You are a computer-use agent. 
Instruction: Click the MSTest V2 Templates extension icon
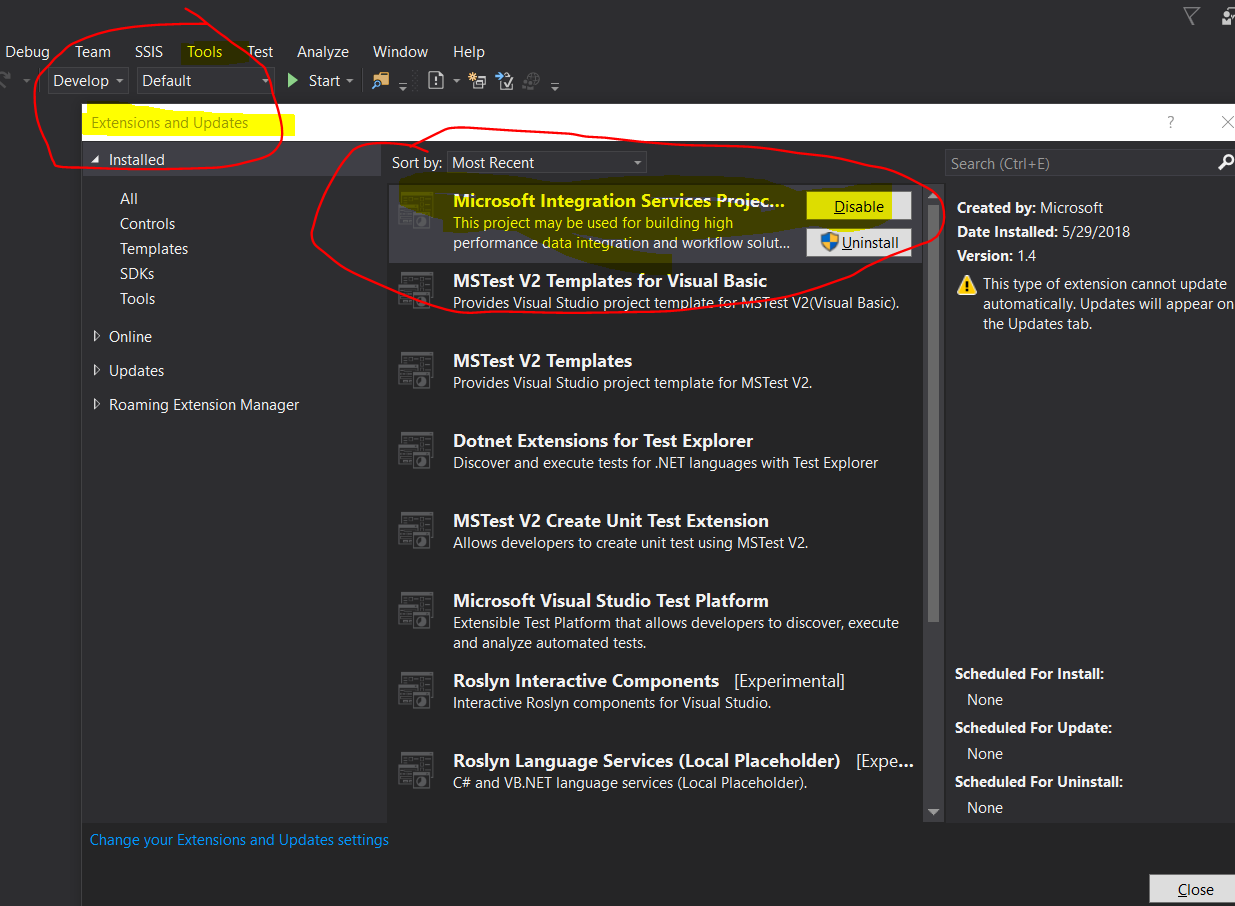click(416, 371)
